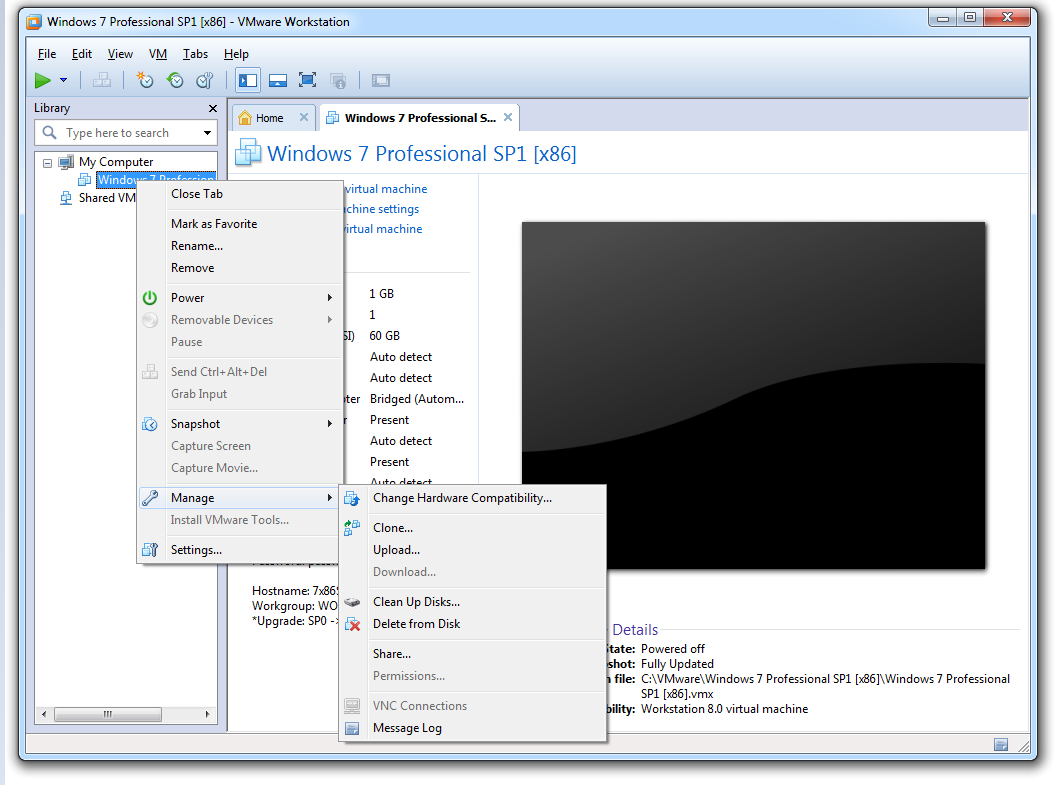Select Clone... from the Manage submenu
This screenshot has width=1055, height=785.
(x=393, y=528)
